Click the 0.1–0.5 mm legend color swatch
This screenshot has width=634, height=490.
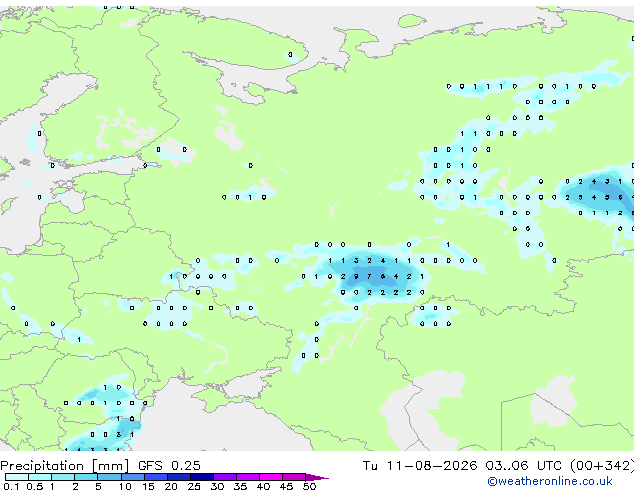coord(17,477)
